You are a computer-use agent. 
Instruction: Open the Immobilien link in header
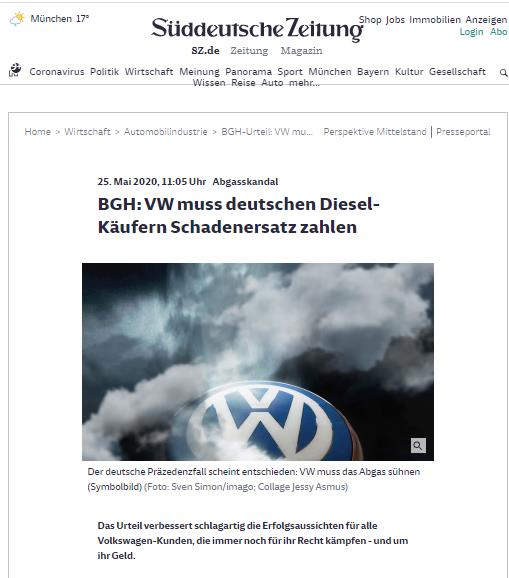(x=435, y=20)
